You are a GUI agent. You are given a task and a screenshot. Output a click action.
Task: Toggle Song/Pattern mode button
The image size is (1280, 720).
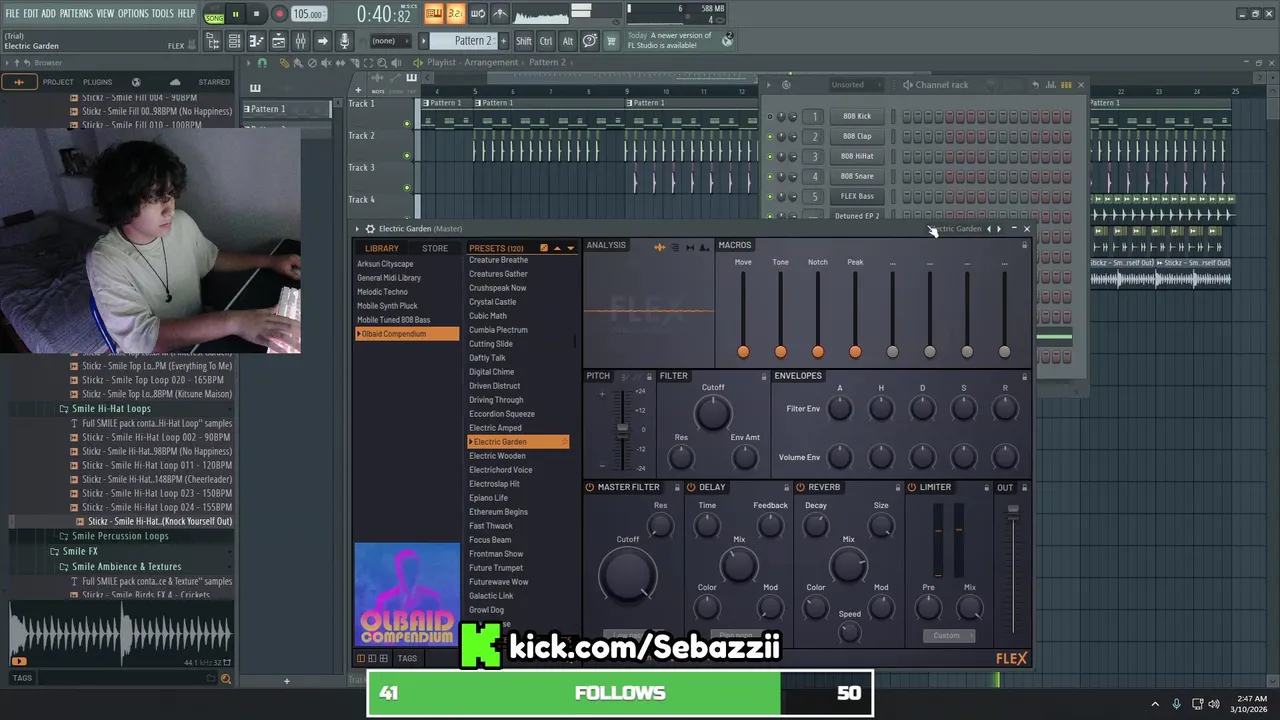(x=214, y=14)
